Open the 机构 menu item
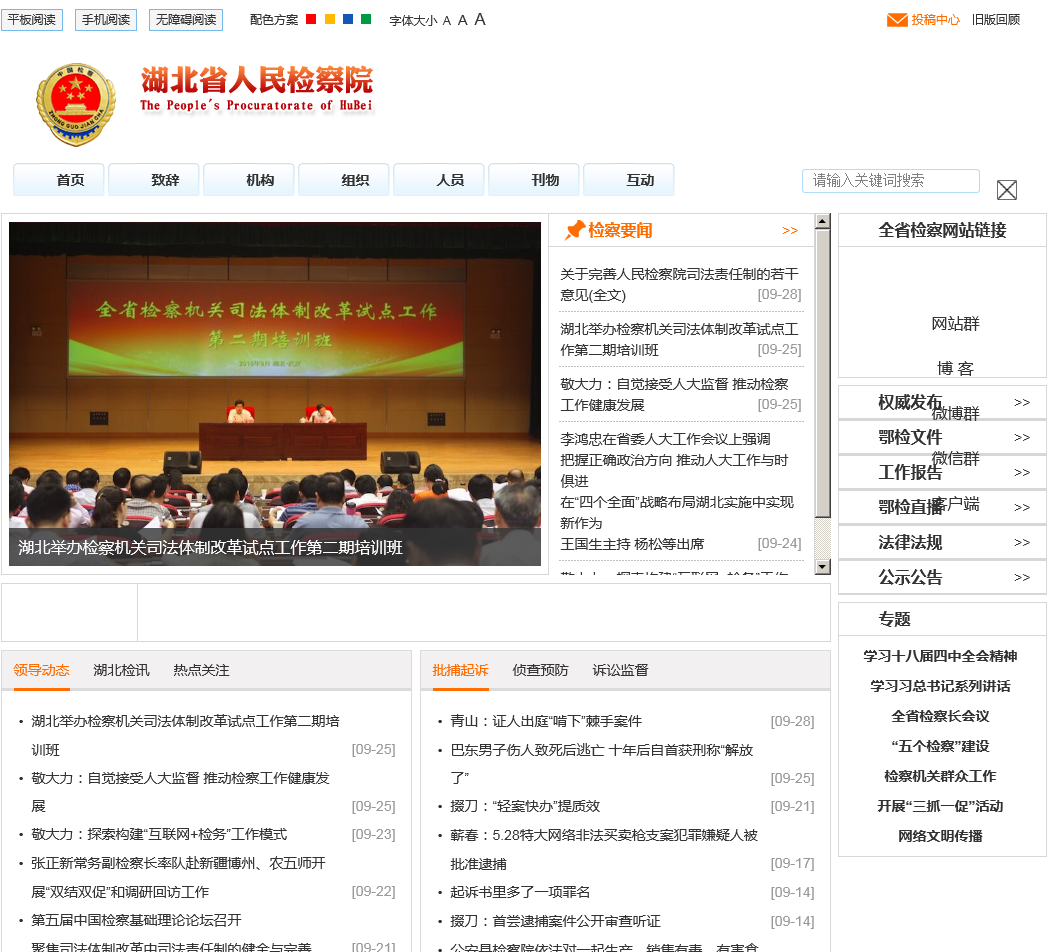 pos(248,180)
